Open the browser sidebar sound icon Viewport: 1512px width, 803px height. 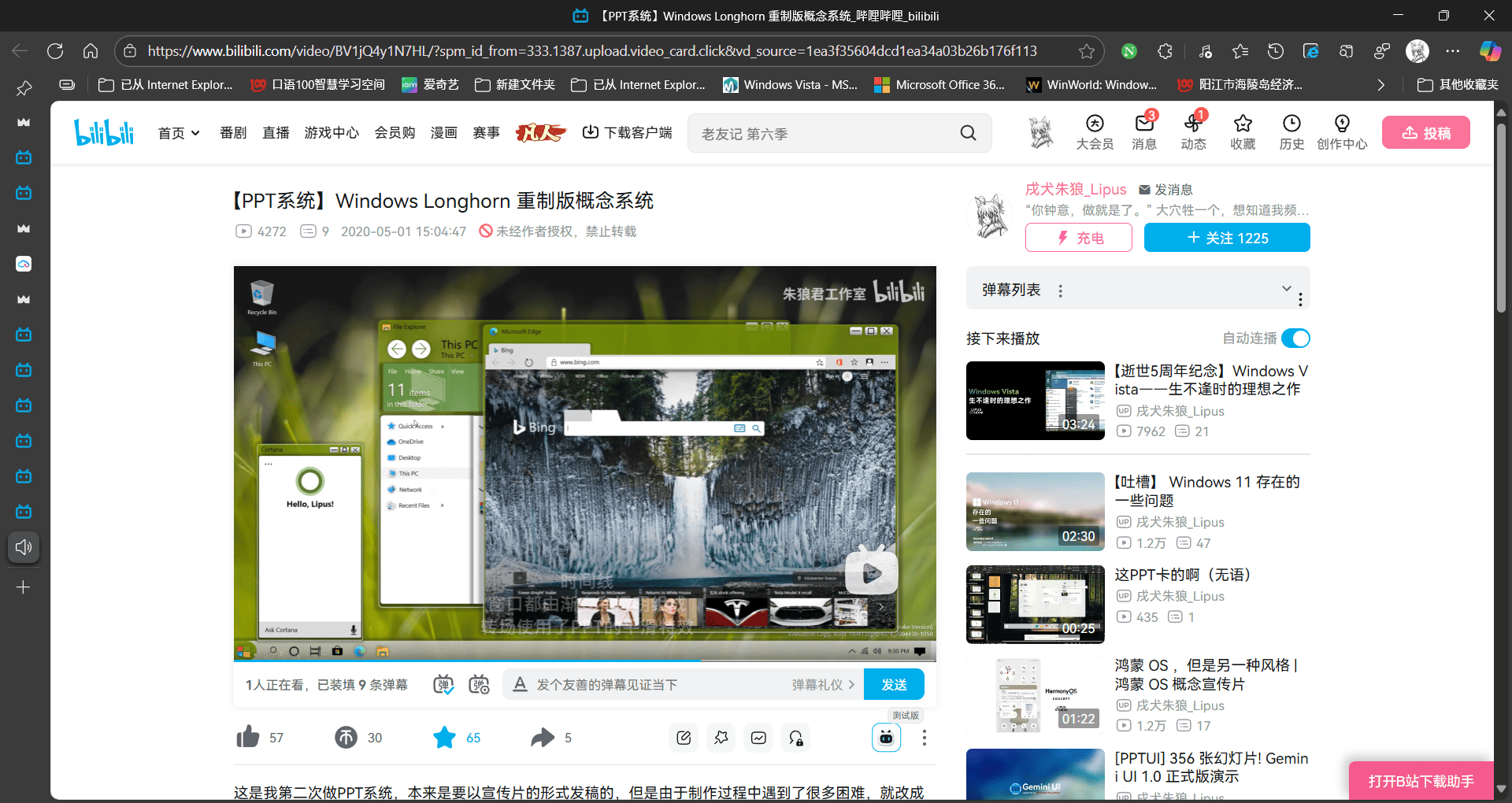(x=24, y=546)
